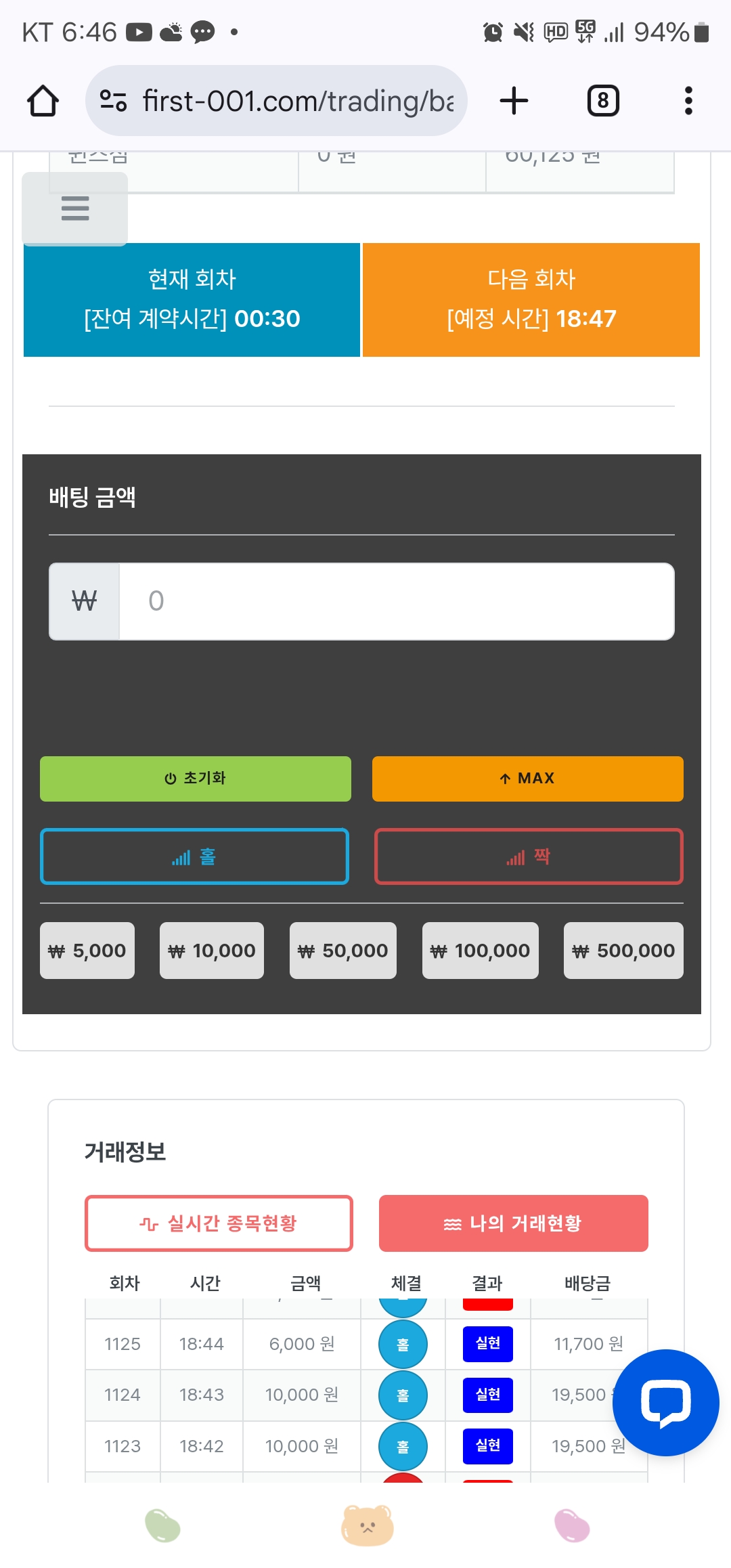Tap the green bean icon at bottom
731x1568 pixels.
pyautogui.click(x=163, y=1525)
